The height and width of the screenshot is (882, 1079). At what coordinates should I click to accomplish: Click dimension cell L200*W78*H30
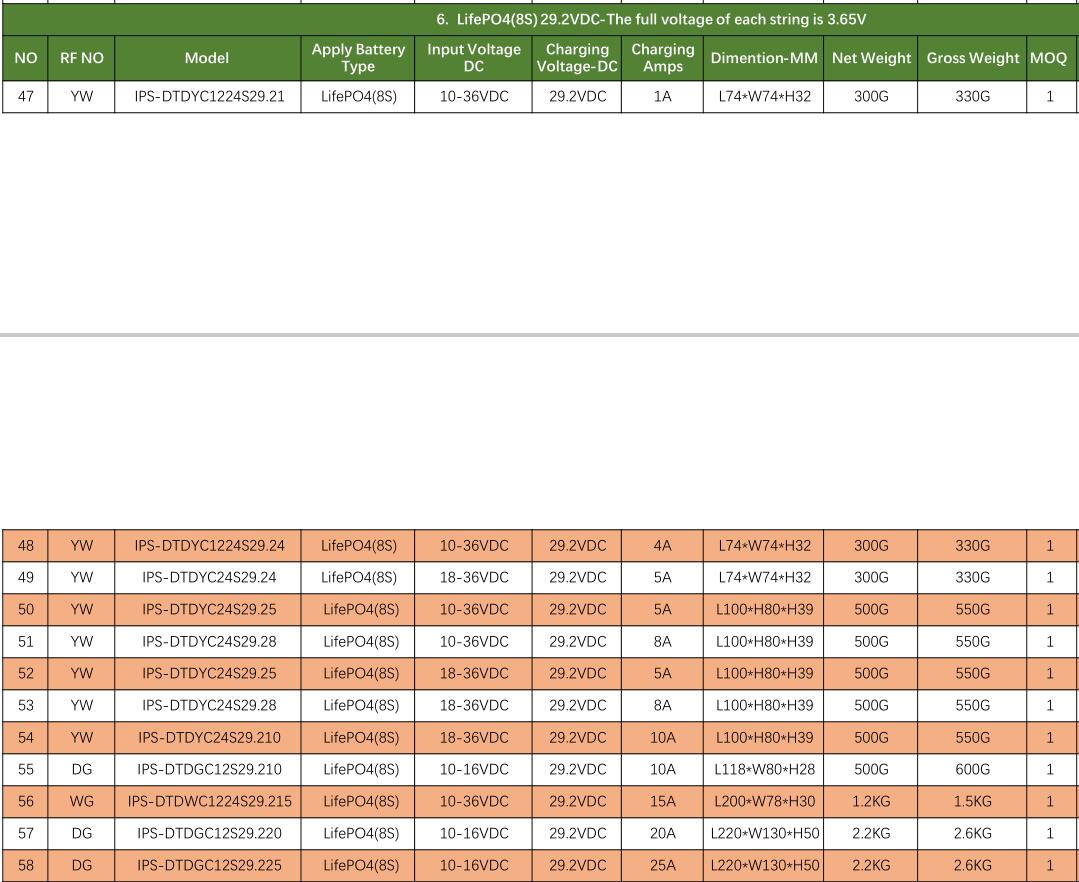point(764,802)
